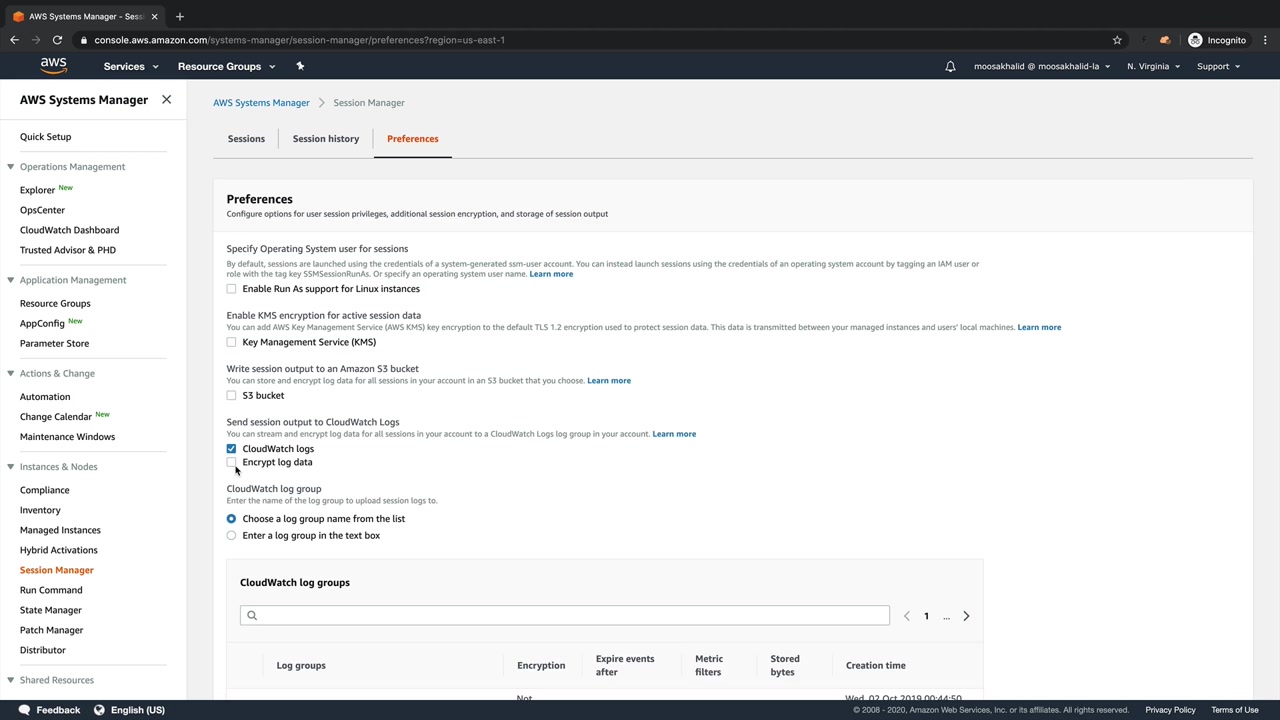
Task: Open the notifications bell
Action: click(950, 66)
